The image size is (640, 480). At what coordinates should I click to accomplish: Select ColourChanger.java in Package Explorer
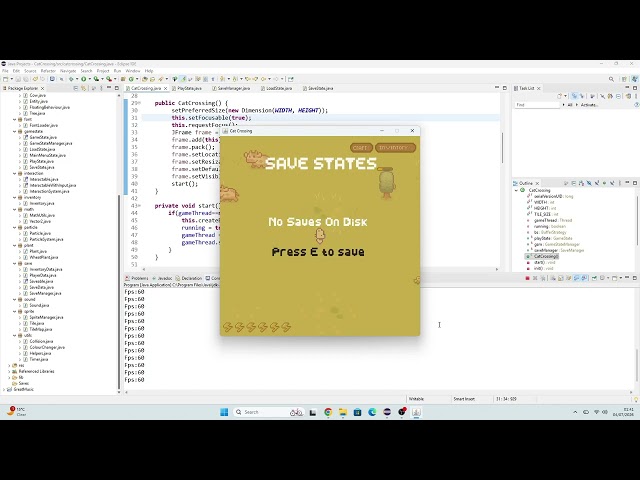[x=47, y=347]
